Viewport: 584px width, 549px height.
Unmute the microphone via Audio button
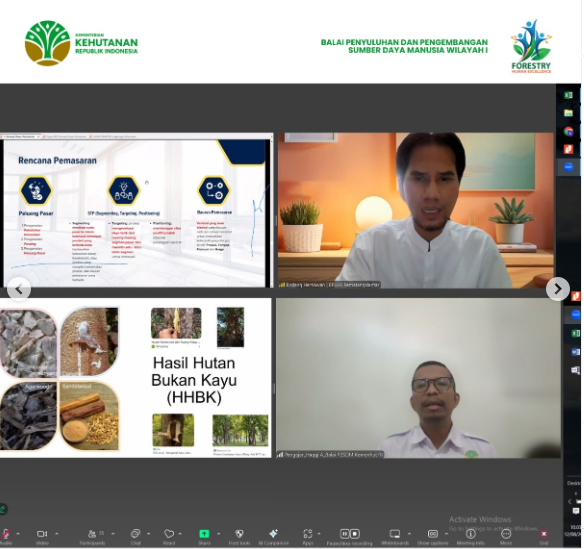tap(5, 537)
